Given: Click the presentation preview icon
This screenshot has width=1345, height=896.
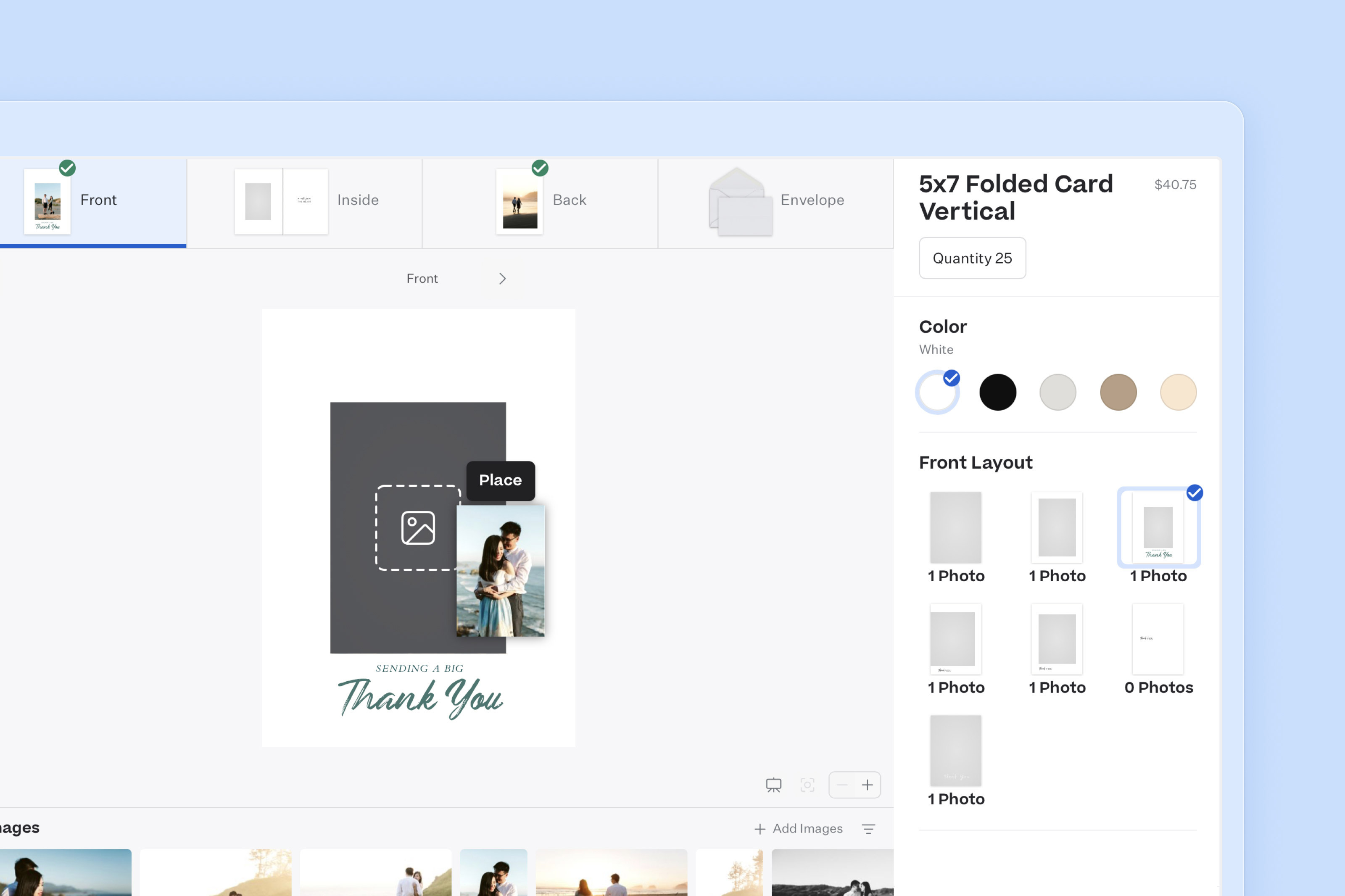Looking at the screenshot, I should [x=774, y=785].
